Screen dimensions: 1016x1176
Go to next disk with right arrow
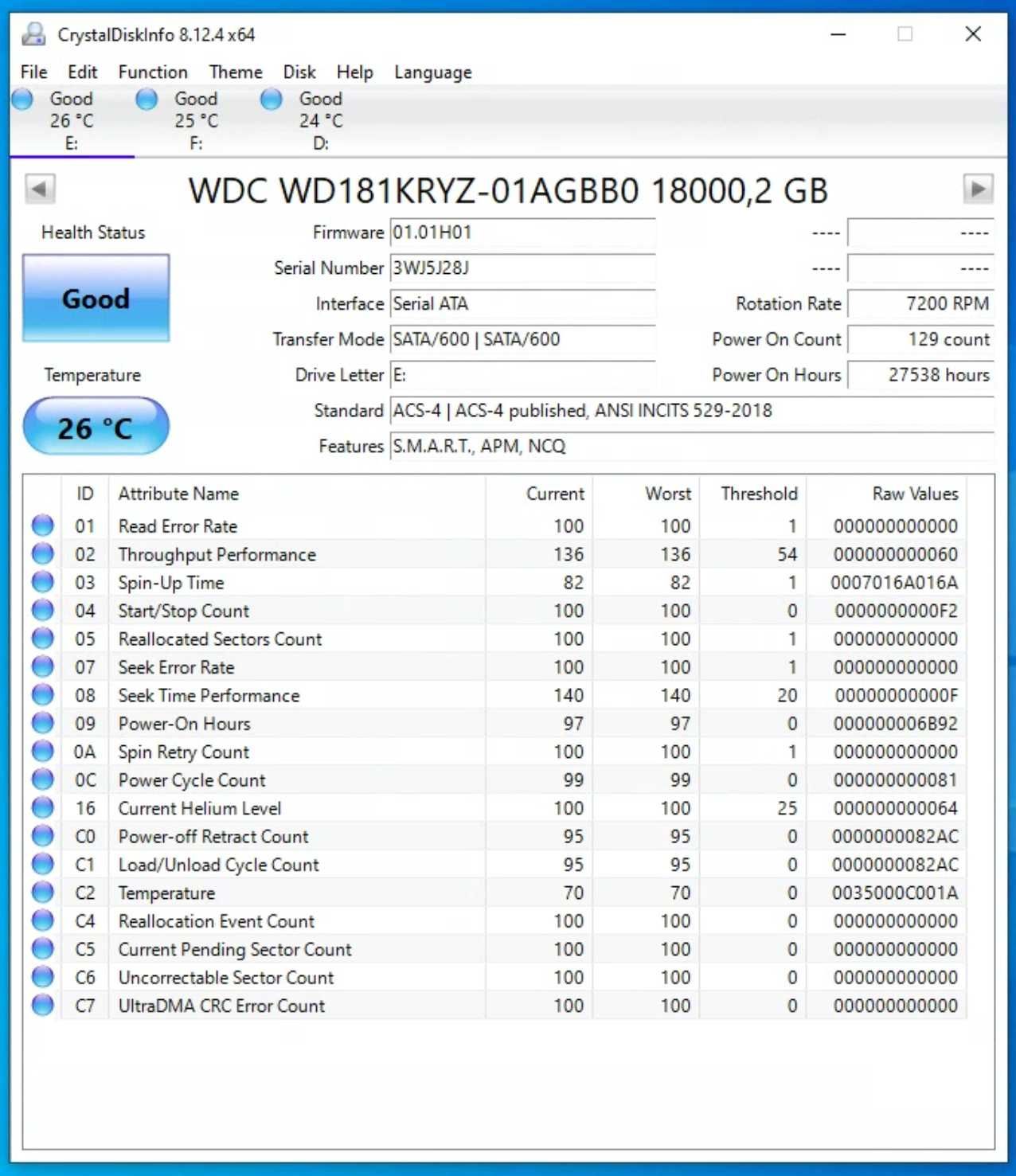click(978, 189)
